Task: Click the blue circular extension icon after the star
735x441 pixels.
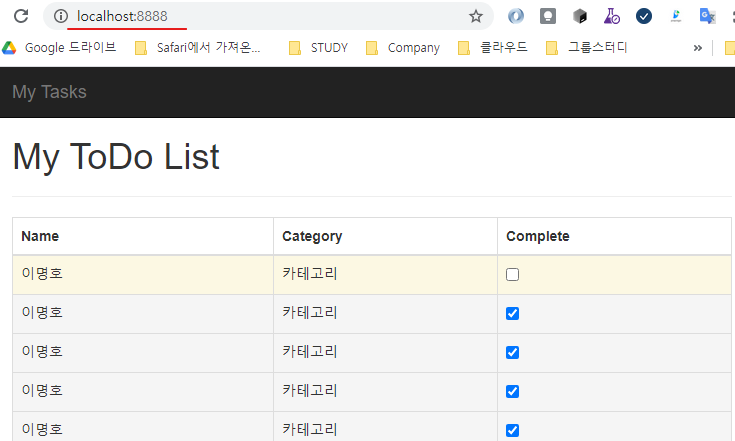Action: pyautogui.click(x=516, y=16)
